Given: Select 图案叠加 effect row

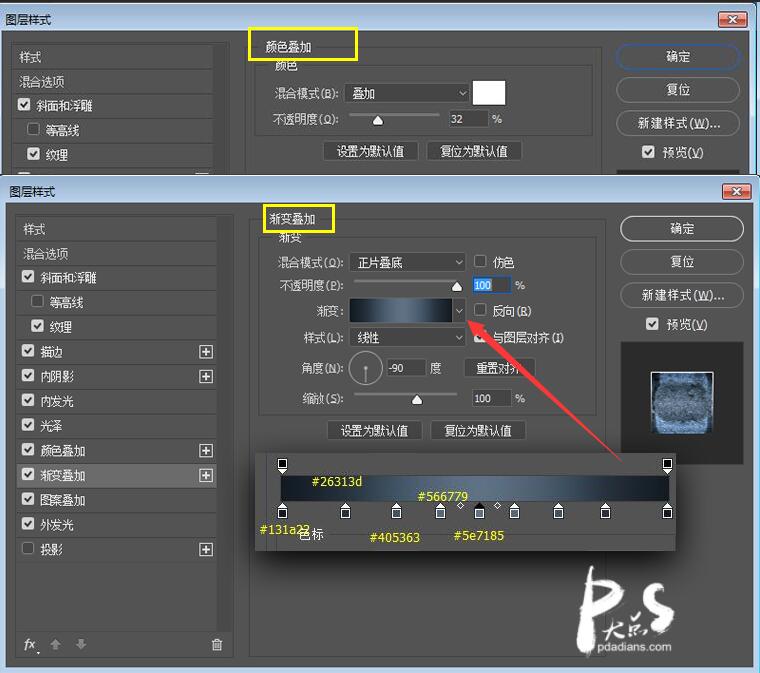Looking at the screenshot, I should click(116, 500).
